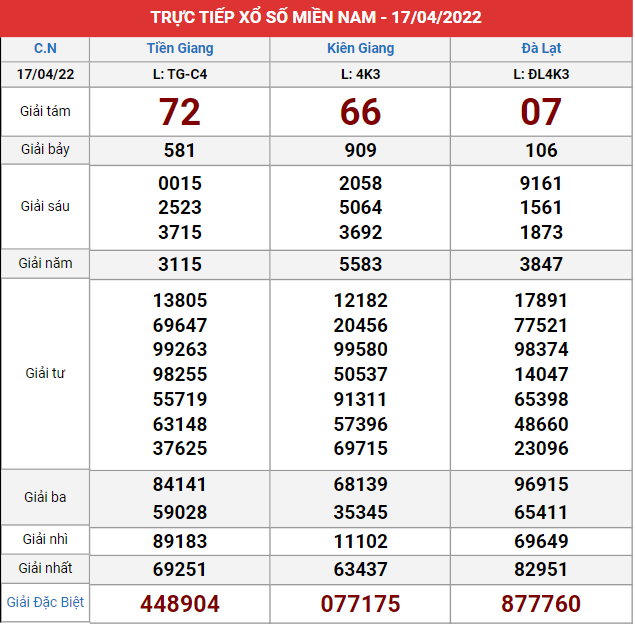The width and height of the screenshot is (635, 626).
Task: Click the Giải tám number 07
Action: [541, 112]
